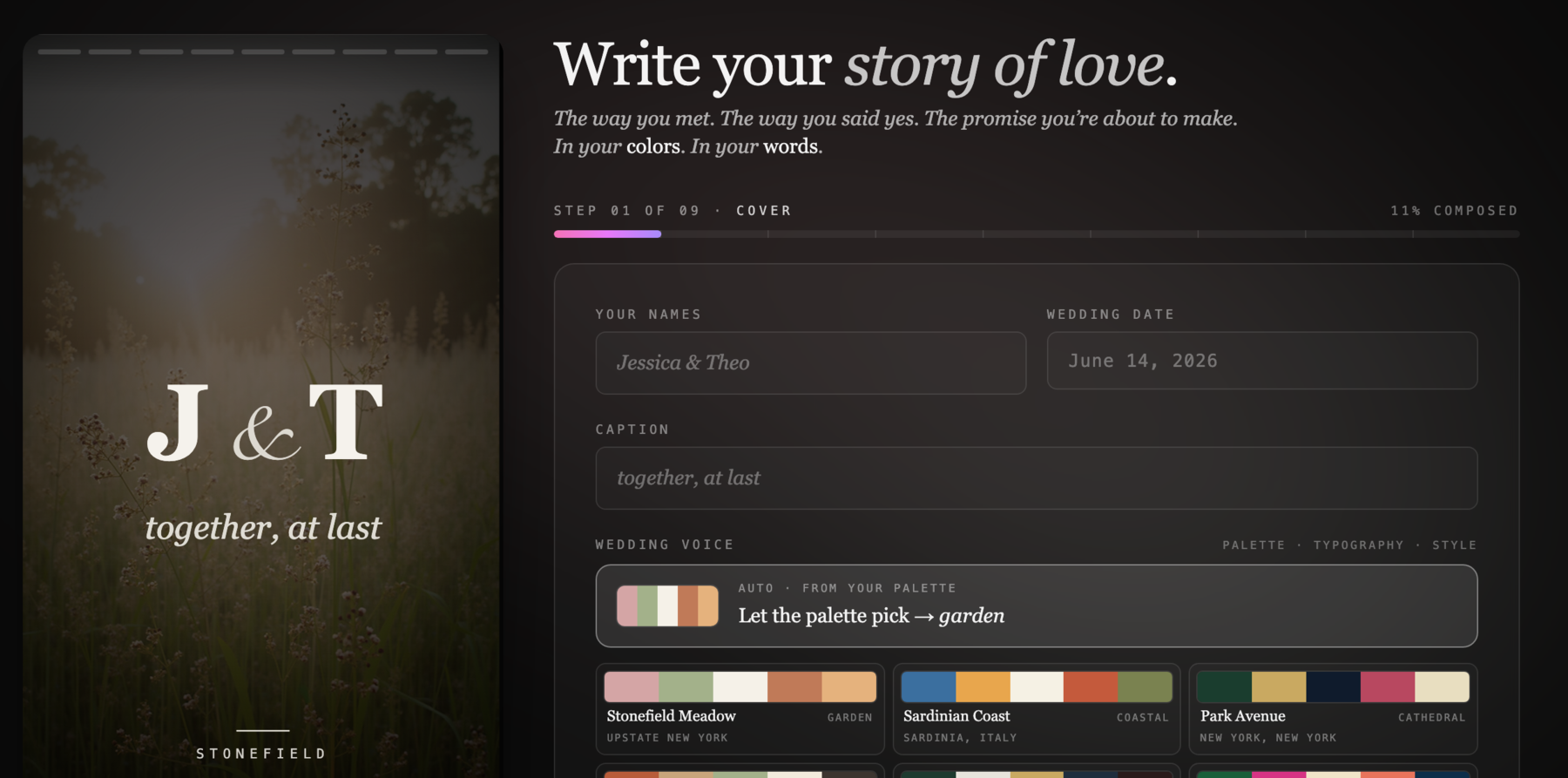Click the auto palette swatch strip
The width and height of the screenshot is (1568, 778).
pyautogui.click(x=667, y=605)
